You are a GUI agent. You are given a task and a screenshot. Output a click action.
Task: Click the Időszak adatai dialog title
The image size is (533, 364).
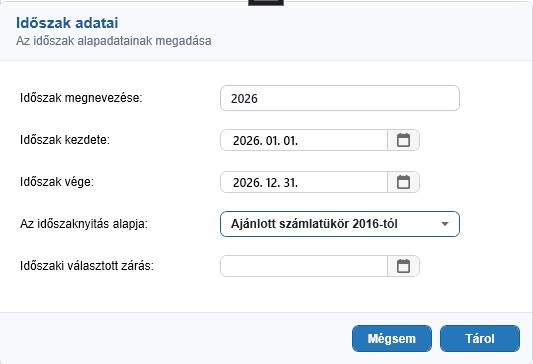click(x=67, y=23)
